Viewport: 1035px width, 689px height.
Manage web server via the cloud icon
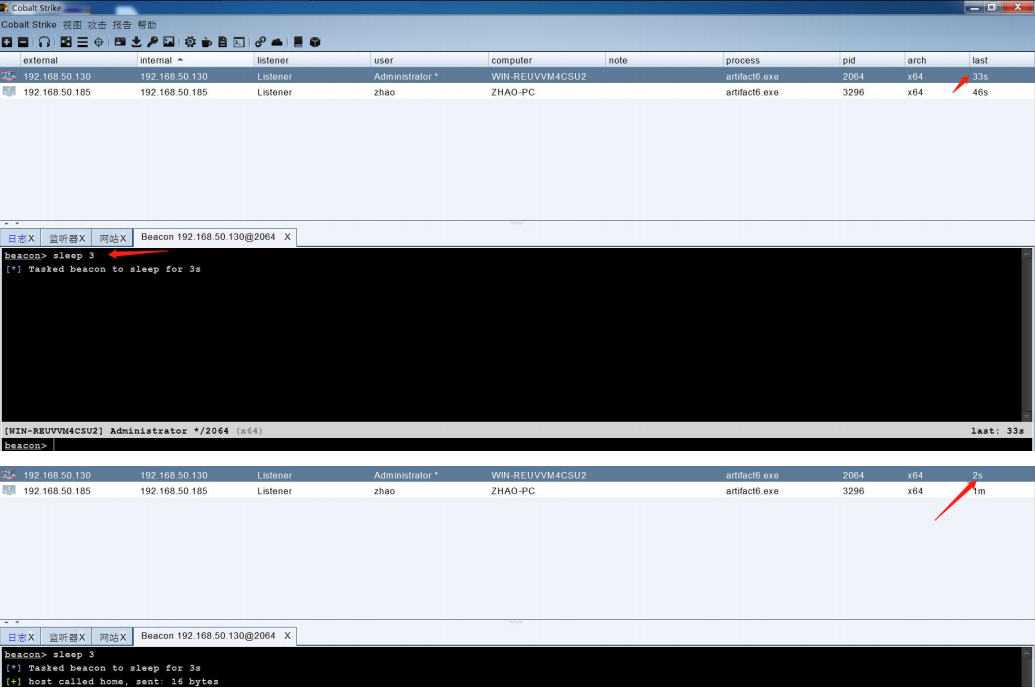coord(277,42)
